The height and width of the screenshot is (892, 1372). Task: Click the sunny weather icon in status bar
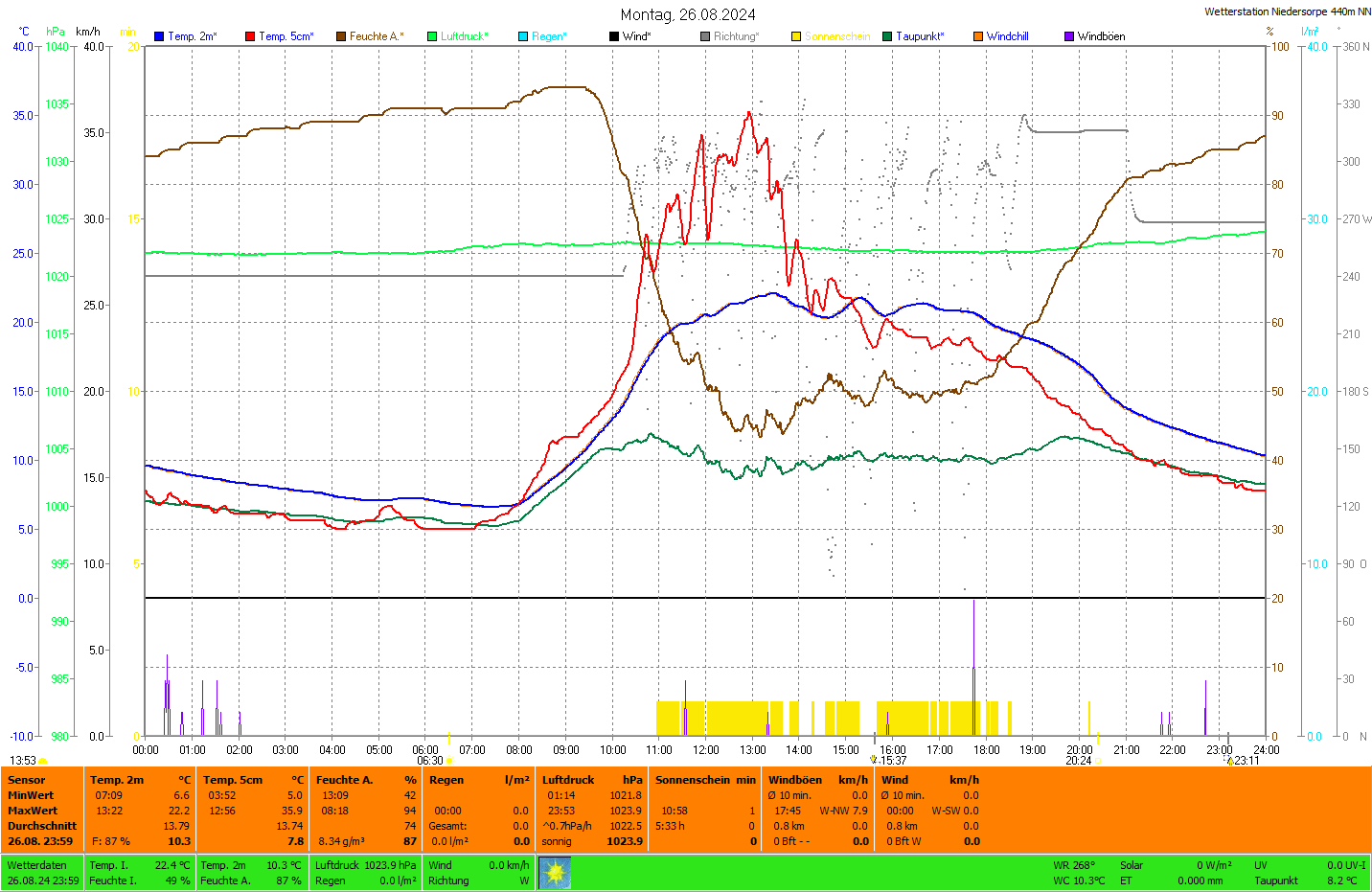click(x=555, y=873)
